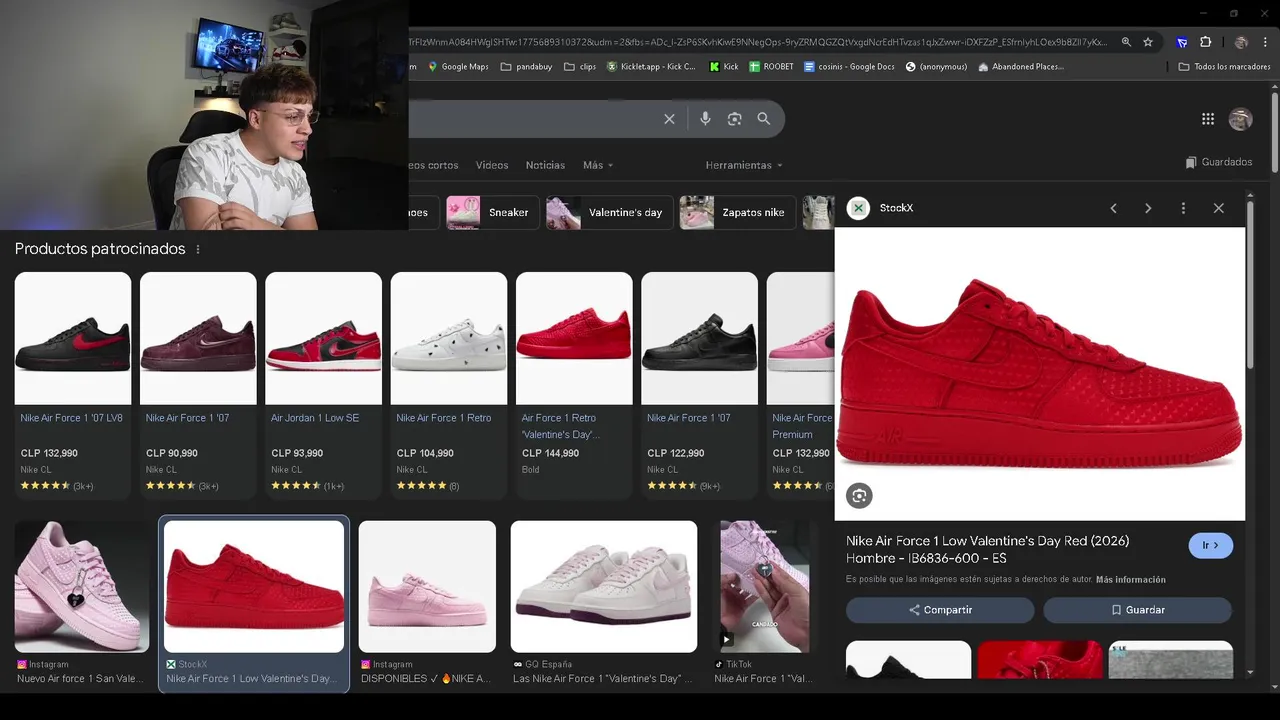The height and width of the screenshot is (720, 1280).
Task: Open the pink Instagram shoe result 'Nuevo Air force'
Action: click(82, 587)
